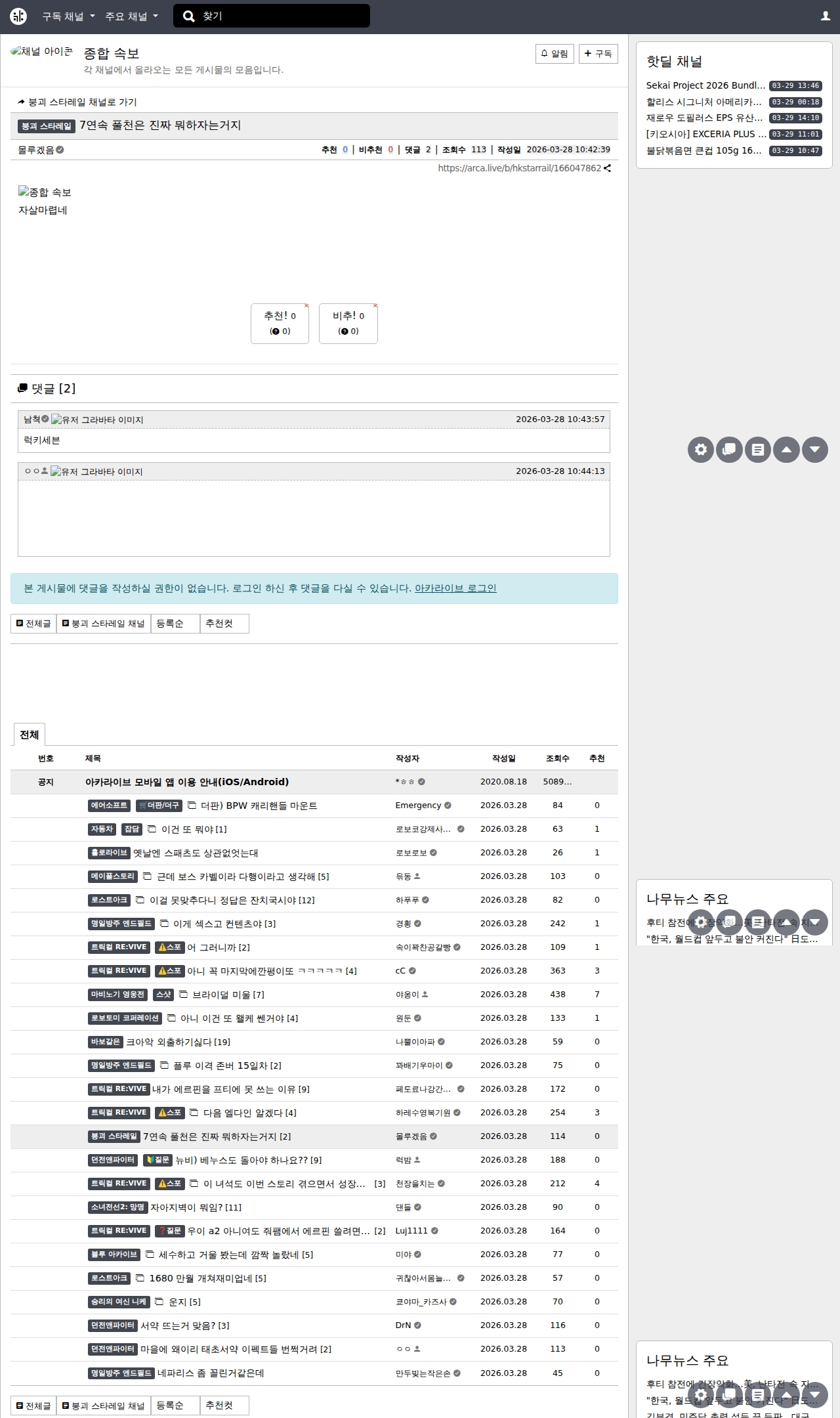The height and width of the screenshot is (1418, 840).
Task: Open hot deal [키오시아] EXCERIA PLUS
Action: 706,134
